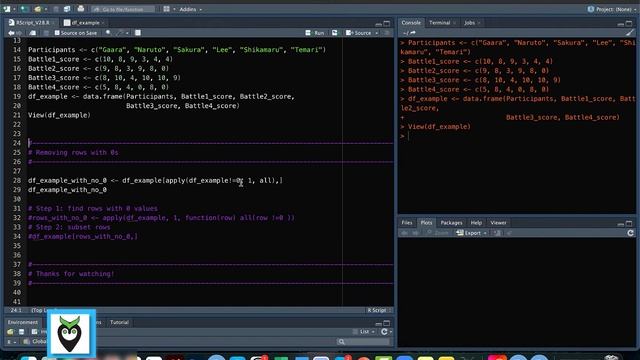The height and width of the screenshot is (360, 640).
Task: Click the "# Removing rows with 0s" comment
Action: click(x=73, y=153)
